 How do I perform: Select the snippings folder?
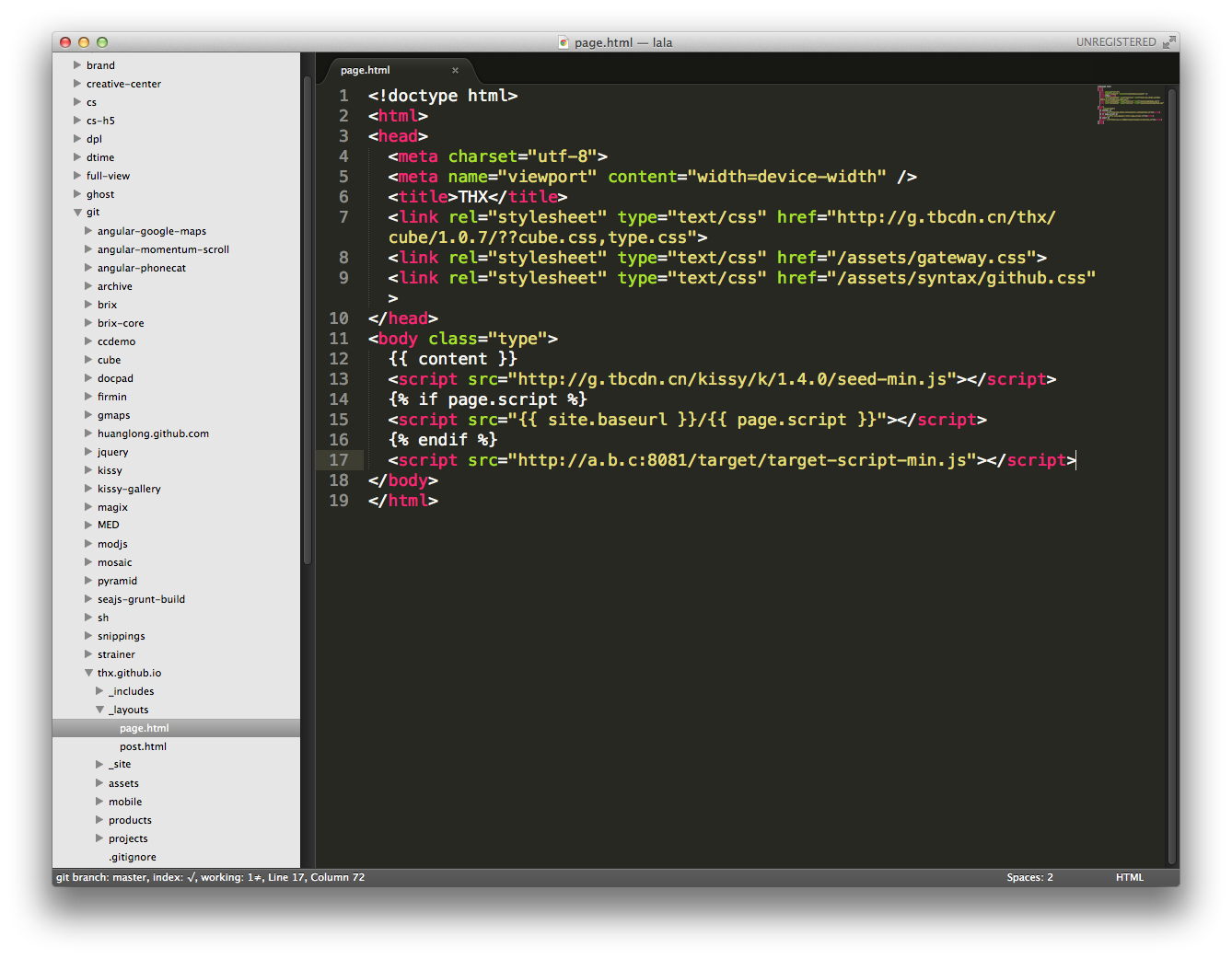point(122,636)
